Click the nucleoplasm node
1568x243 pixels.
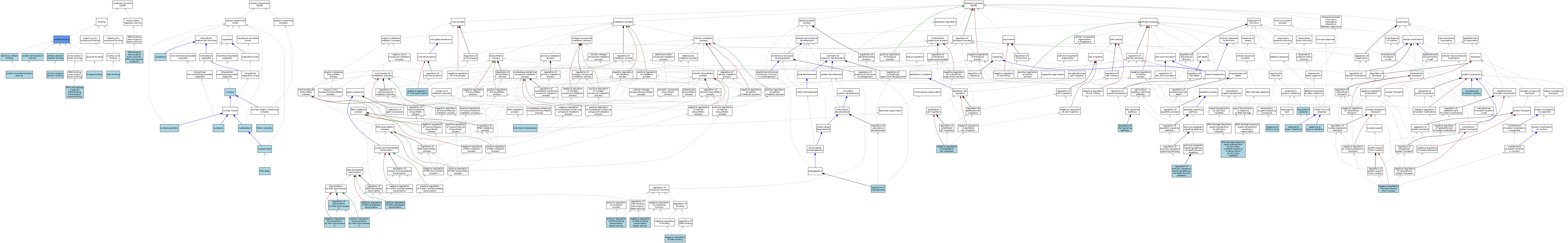pos(245,128)
